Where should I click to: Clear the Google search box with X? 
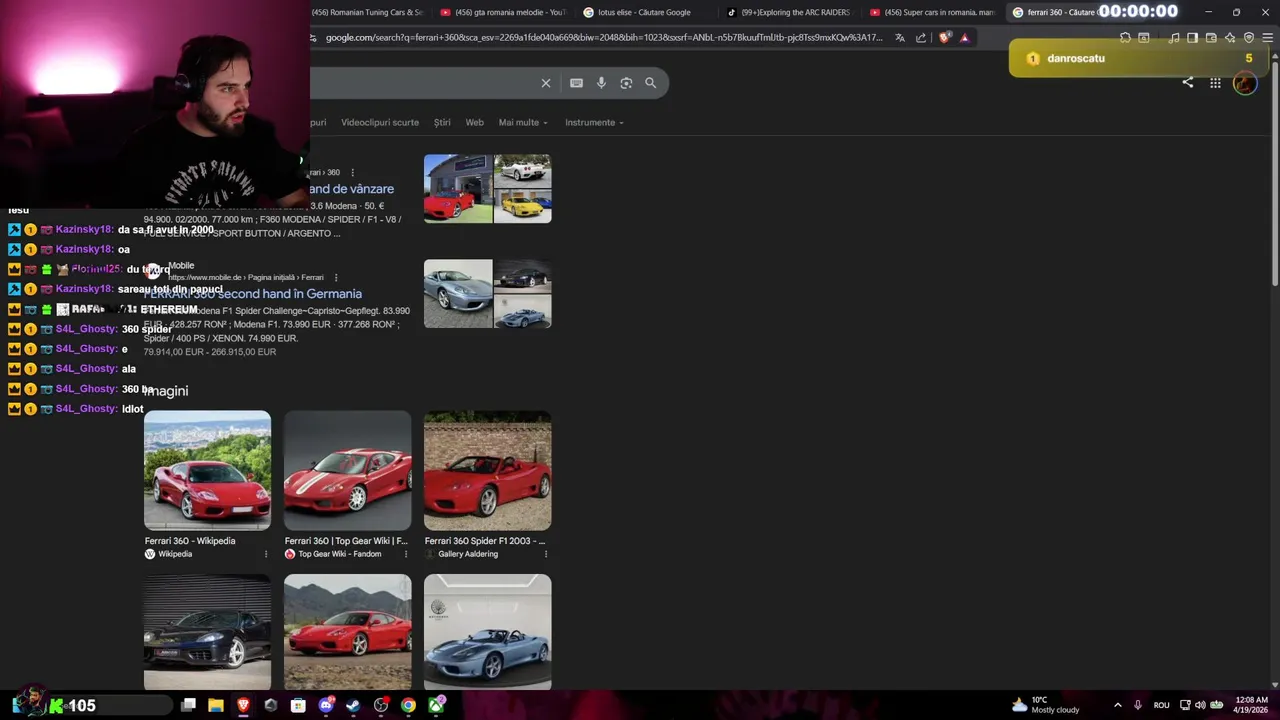pyautogui.click(x=546, y=83)
